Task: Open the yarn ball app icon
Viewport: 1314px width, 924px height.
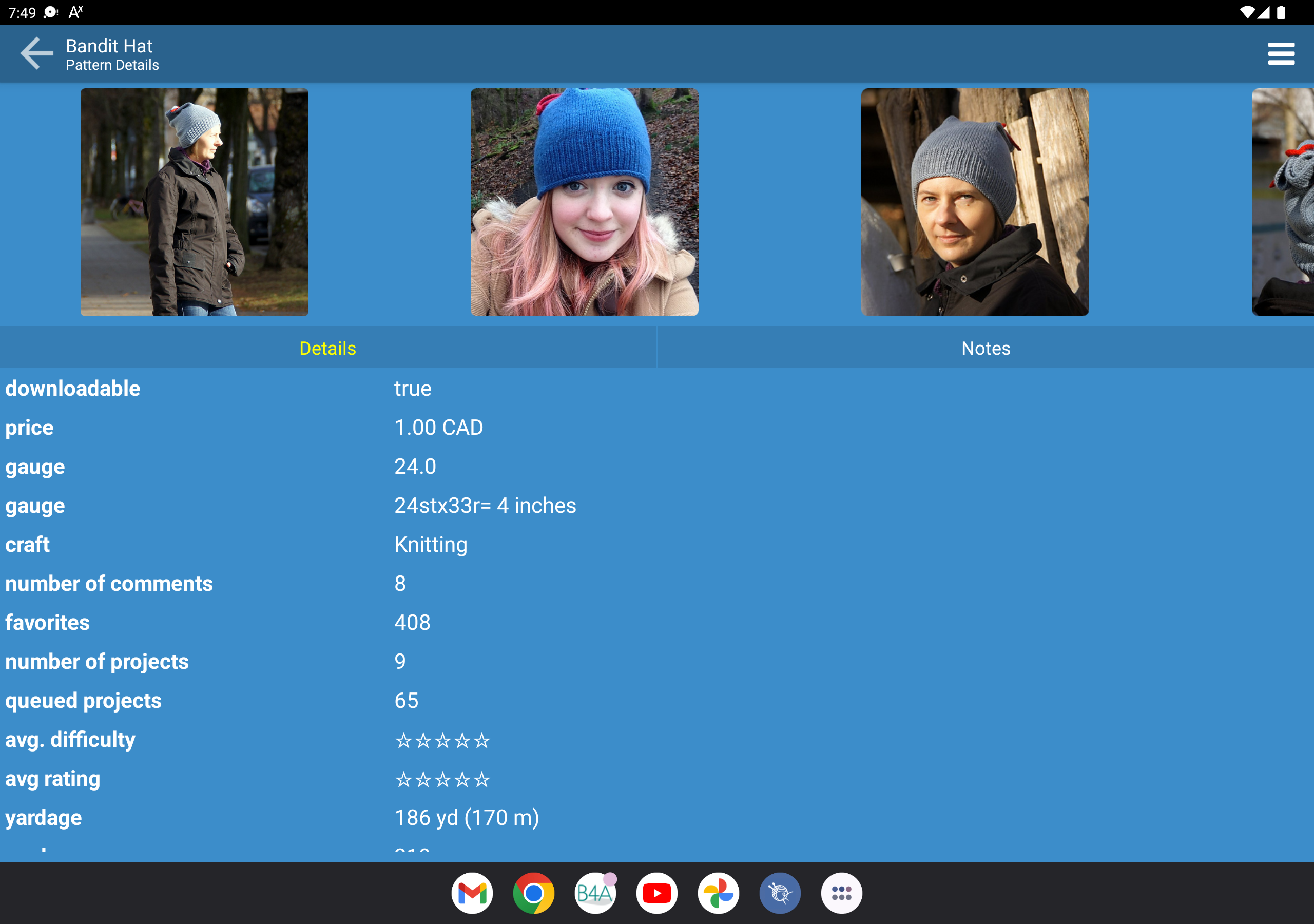Action: (780, 893)
